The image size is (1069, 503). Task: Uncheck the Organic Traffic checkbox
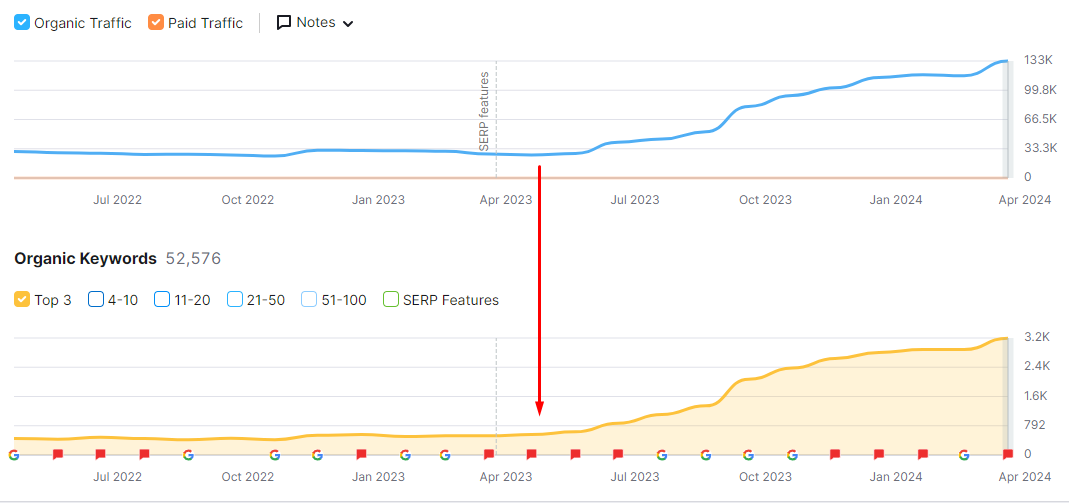22,23
